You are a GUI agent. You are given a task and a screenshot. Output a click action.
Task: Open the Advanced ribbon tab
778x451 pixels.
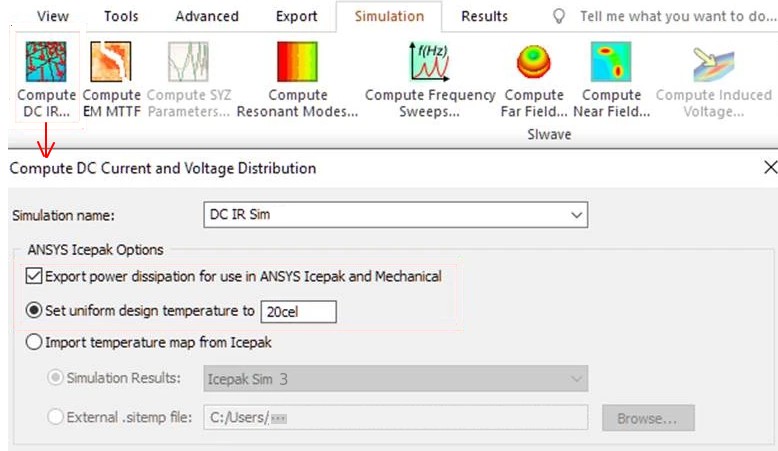click(206, 16)
